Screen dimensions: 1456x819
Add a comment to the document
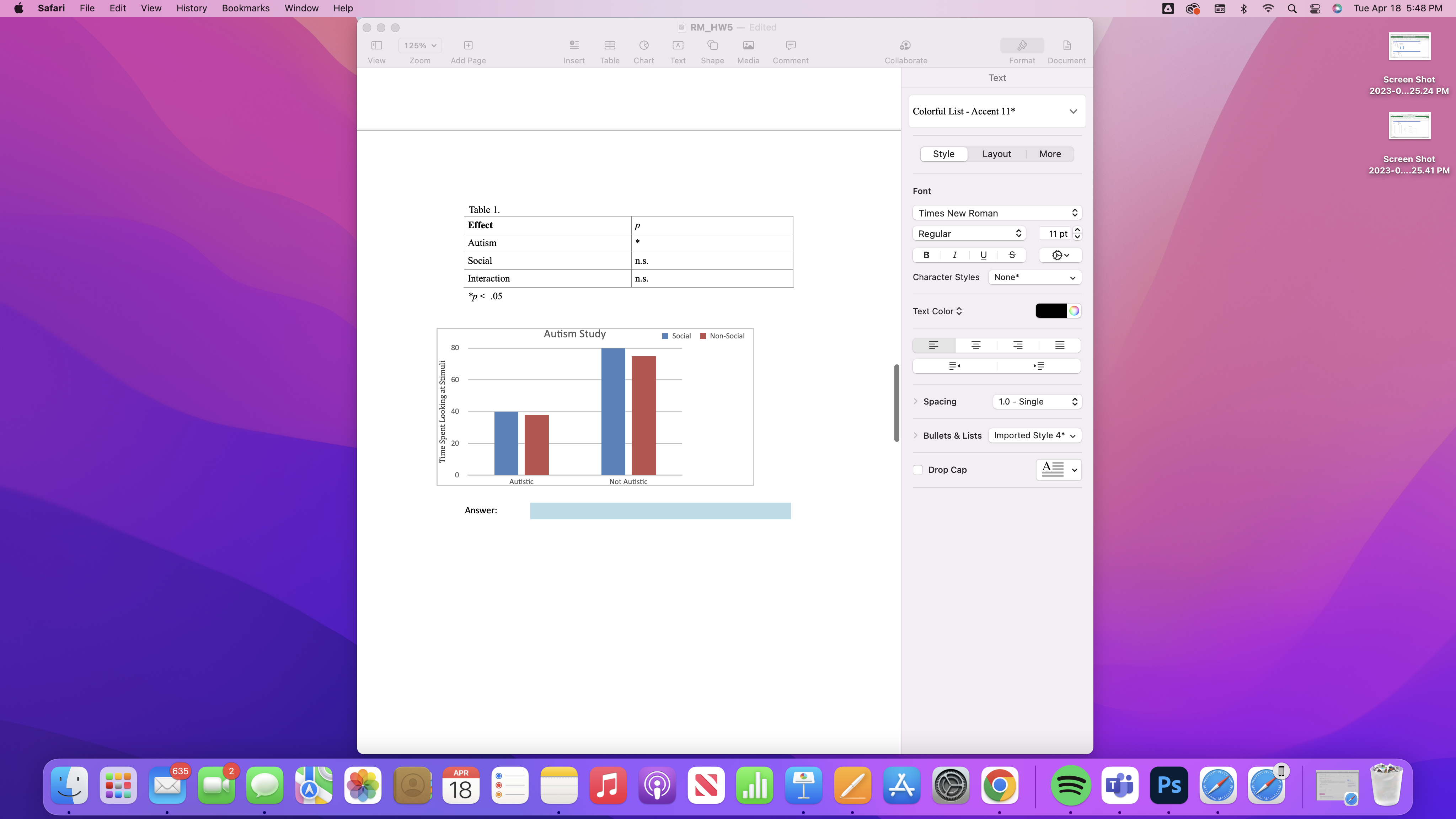pos(789,51)
